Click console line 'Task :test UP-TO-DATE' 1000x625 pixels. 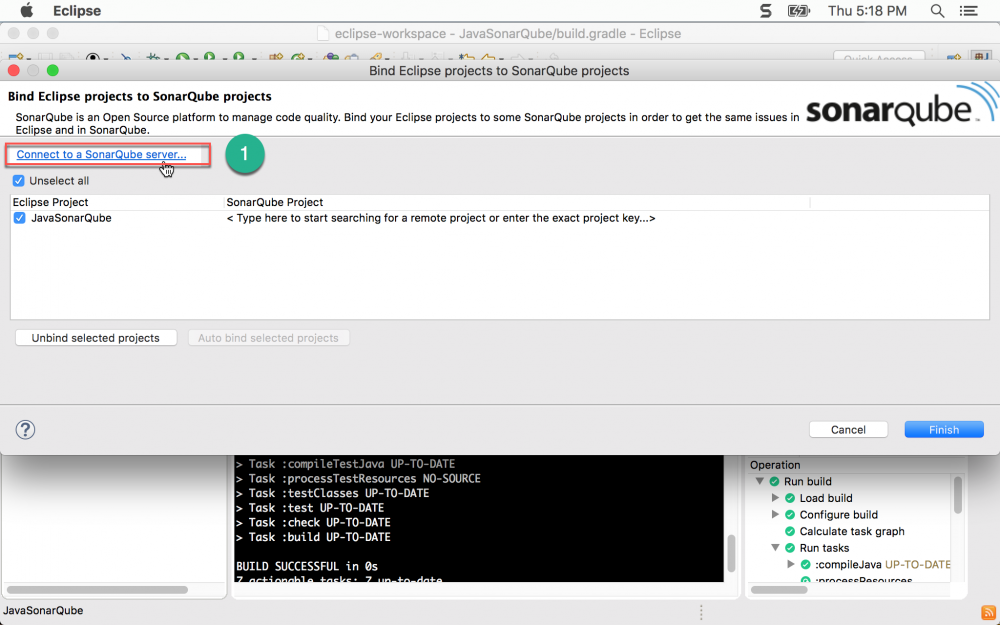click(x=310, y=508)
